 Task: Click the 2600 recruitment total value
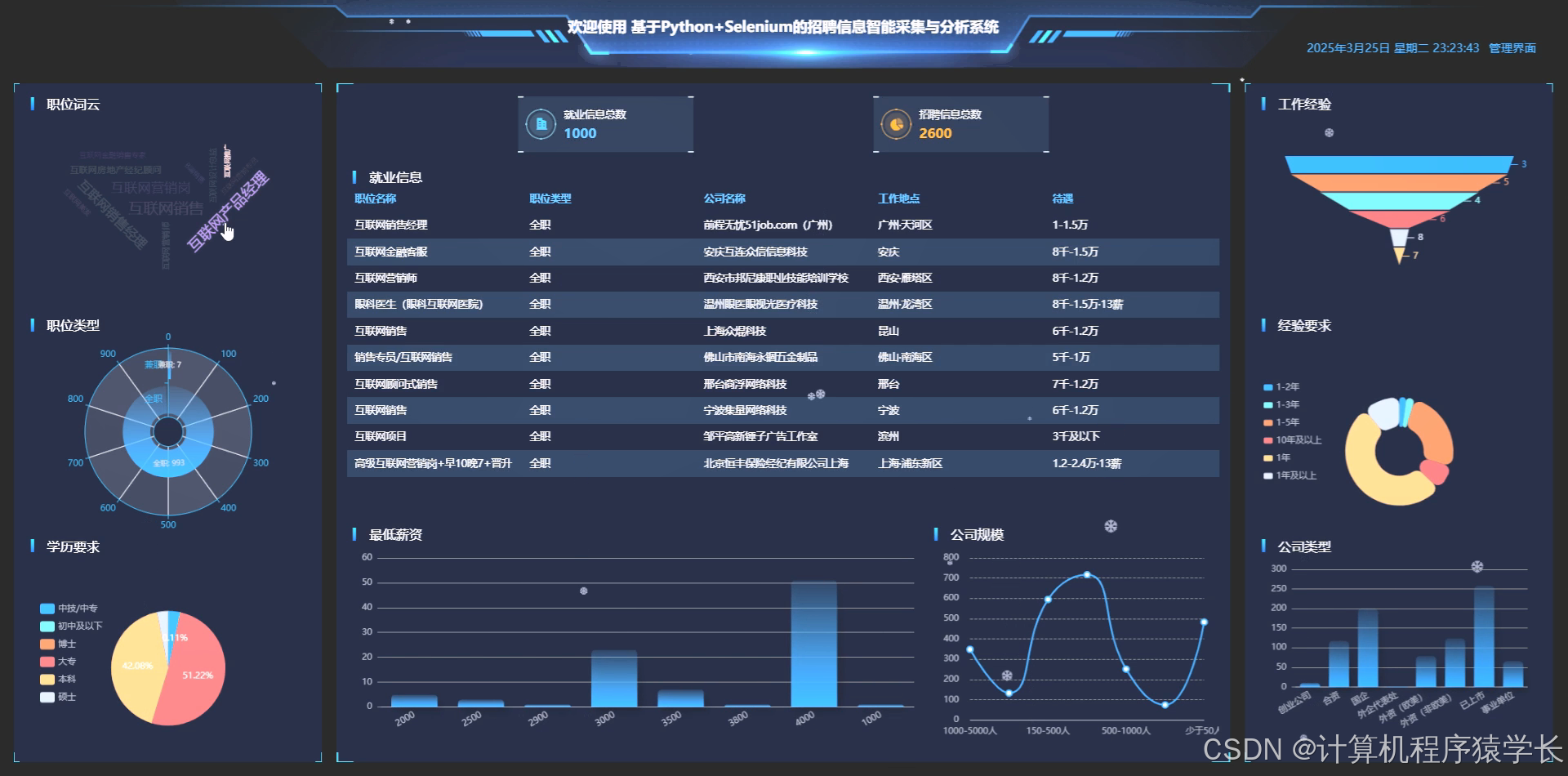coord(935,133)
